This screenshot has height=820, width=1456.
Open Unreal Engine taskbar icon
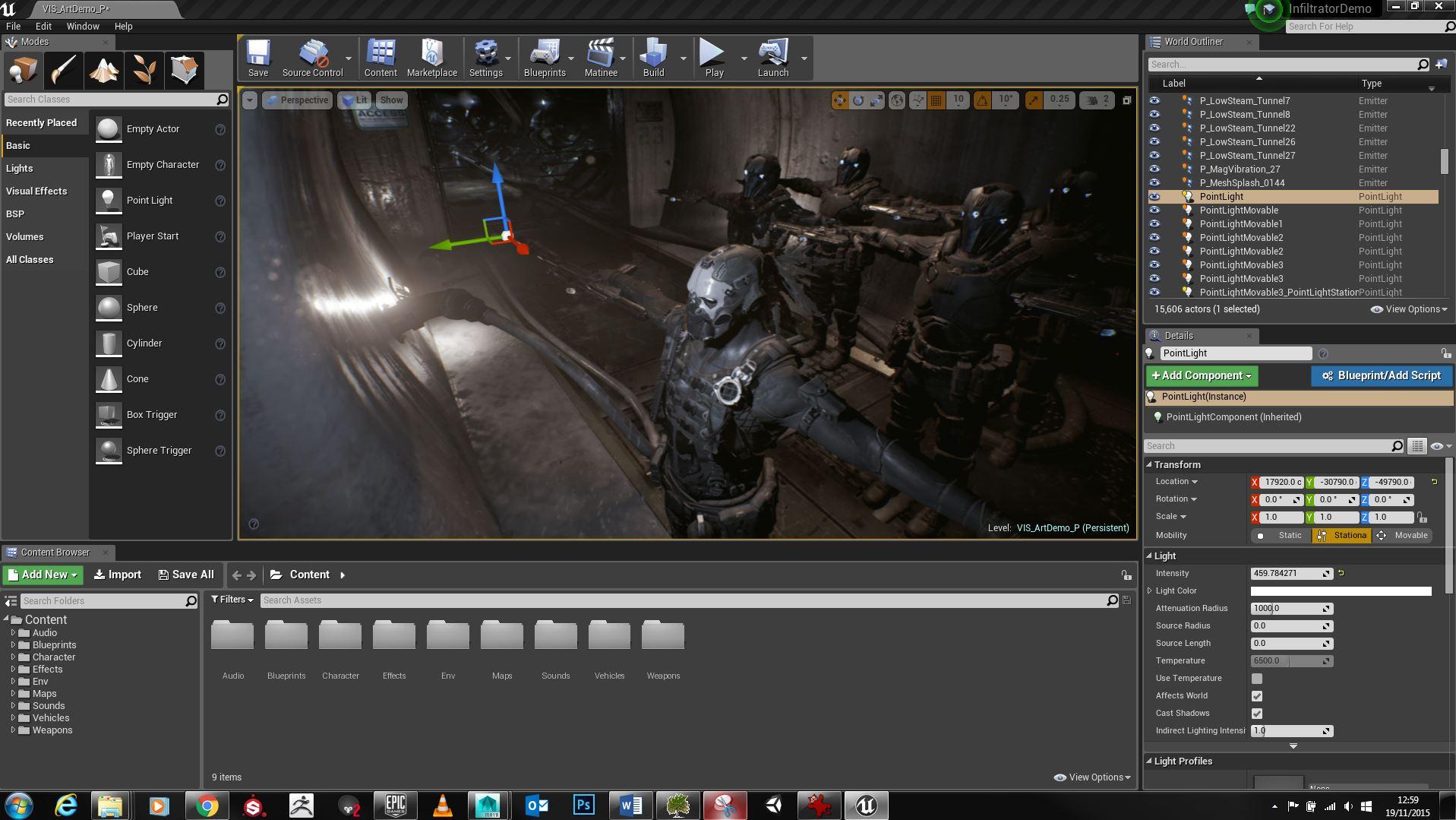[x=867, y=805]
